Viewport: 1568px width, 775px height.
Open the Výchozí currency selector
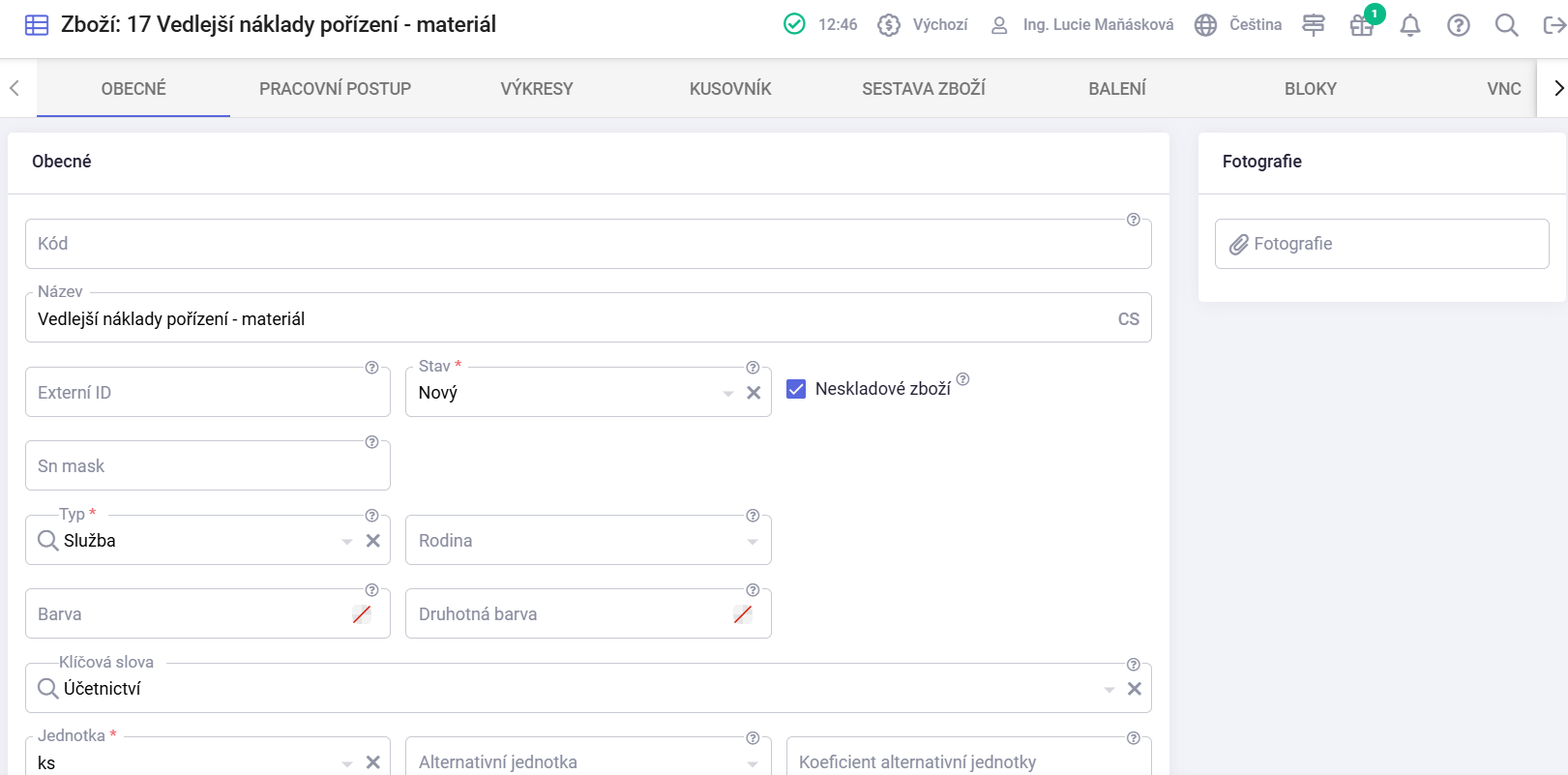click(922, 25)
